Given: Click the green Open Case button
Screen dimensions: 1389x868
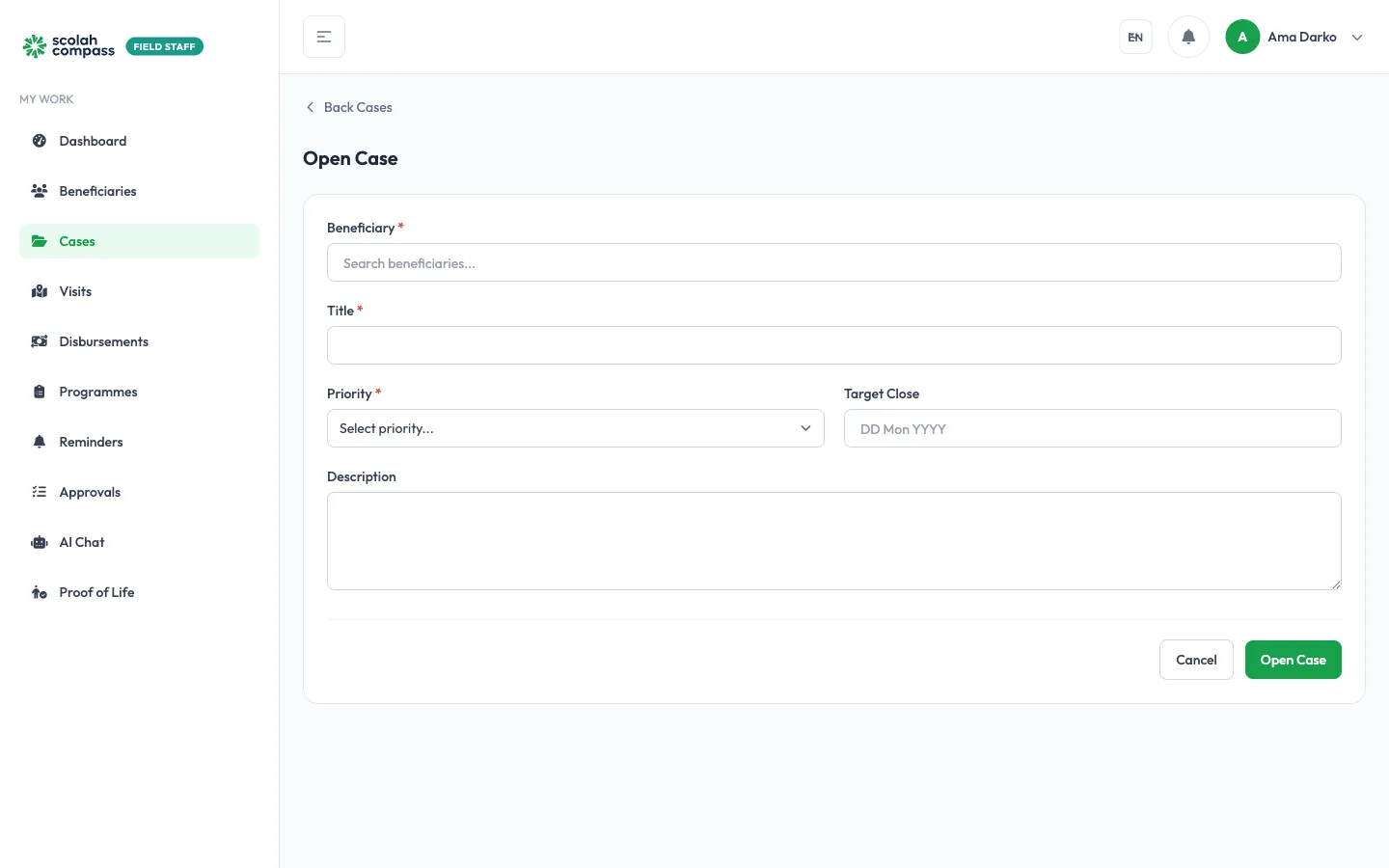Looking at the screenshot, I should (1294, 660).
